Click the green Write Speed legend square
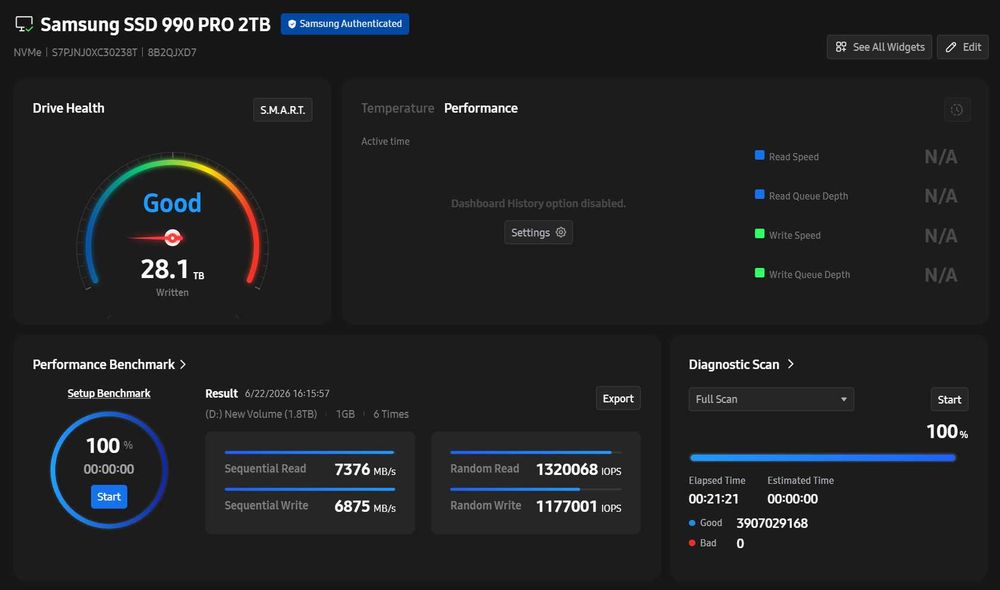This screenshot has height=590, width=1000. 760,233
